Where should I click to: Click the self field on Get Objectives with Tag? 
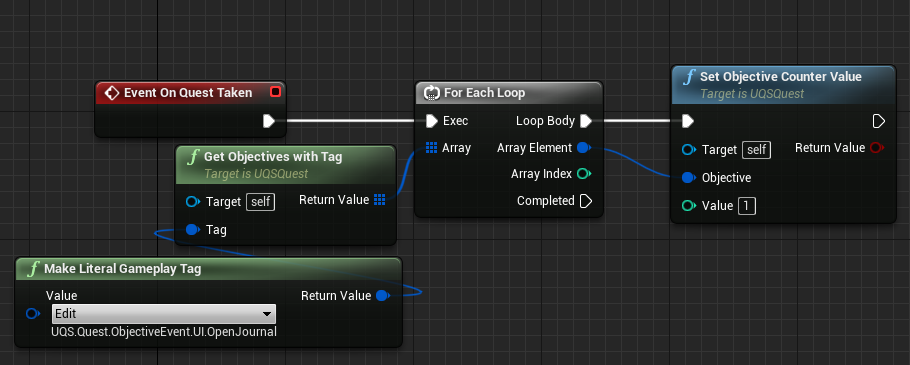(260, 202)
